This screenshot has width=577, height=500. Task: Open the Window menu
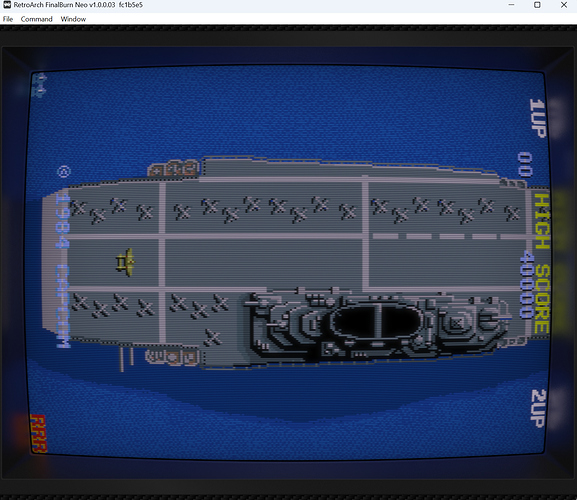[x=73, y=19]
